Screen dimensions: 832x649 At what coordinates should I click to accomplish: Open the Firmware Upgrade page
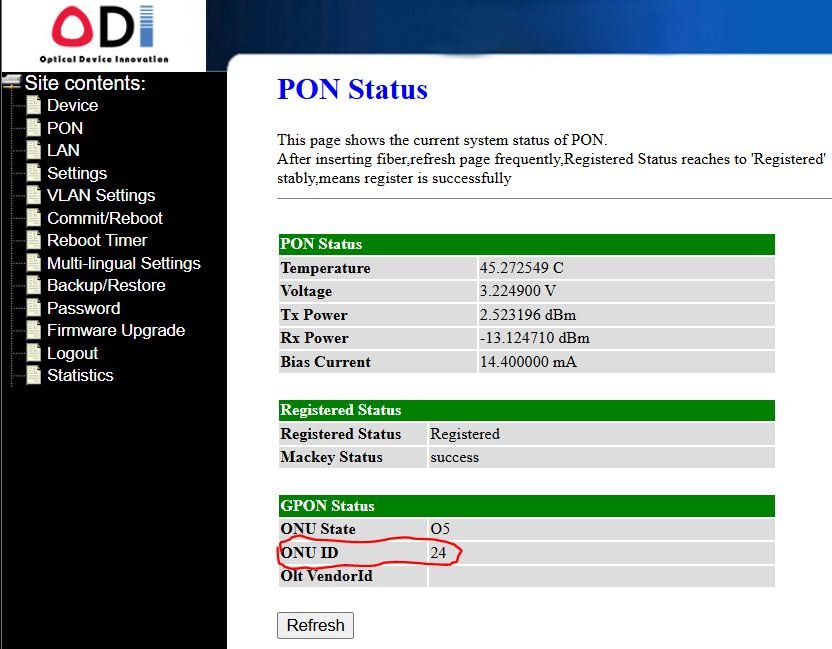coord(116,330)
